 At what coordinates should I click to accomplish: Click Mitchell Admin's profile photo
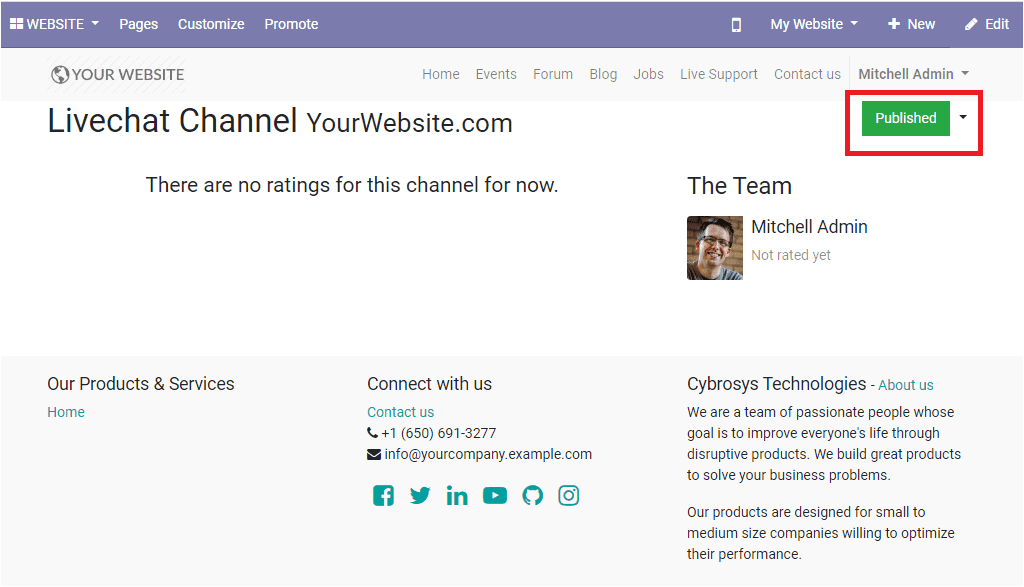[714, 248]
